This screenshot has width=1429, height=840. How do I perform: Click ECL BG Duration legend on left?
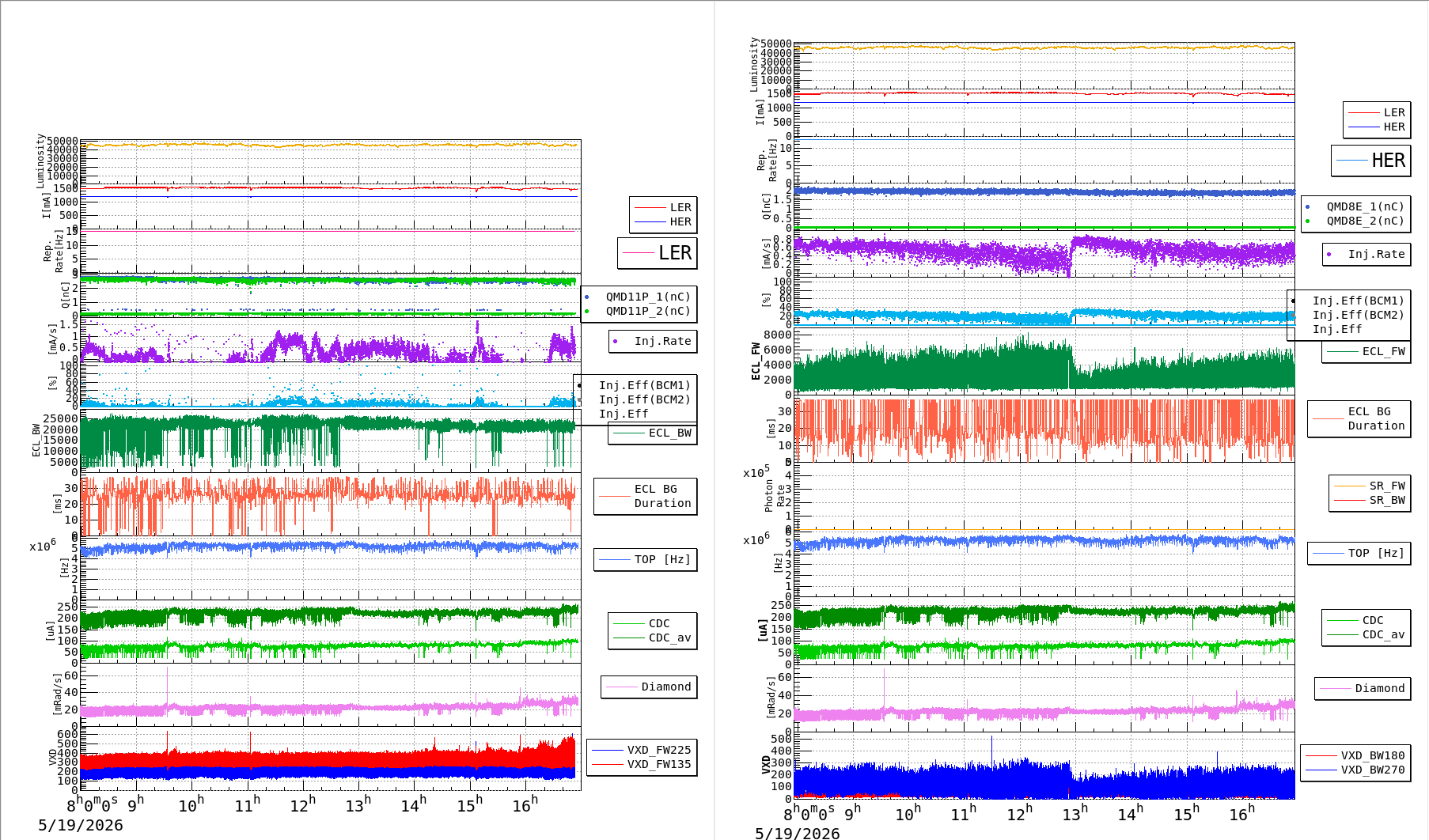pyautogui.click(x=646, y=496)
